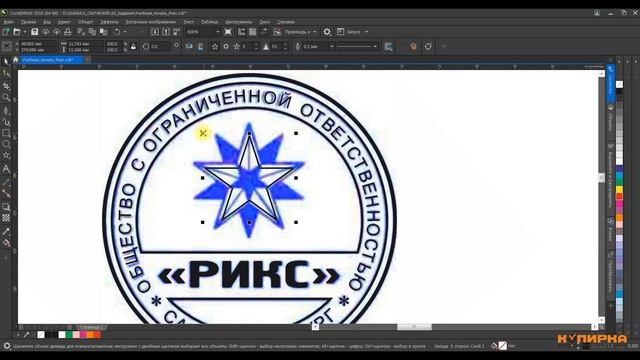Select the Page 1 tab
Screen dimensions: 640x360
[91, 327]
